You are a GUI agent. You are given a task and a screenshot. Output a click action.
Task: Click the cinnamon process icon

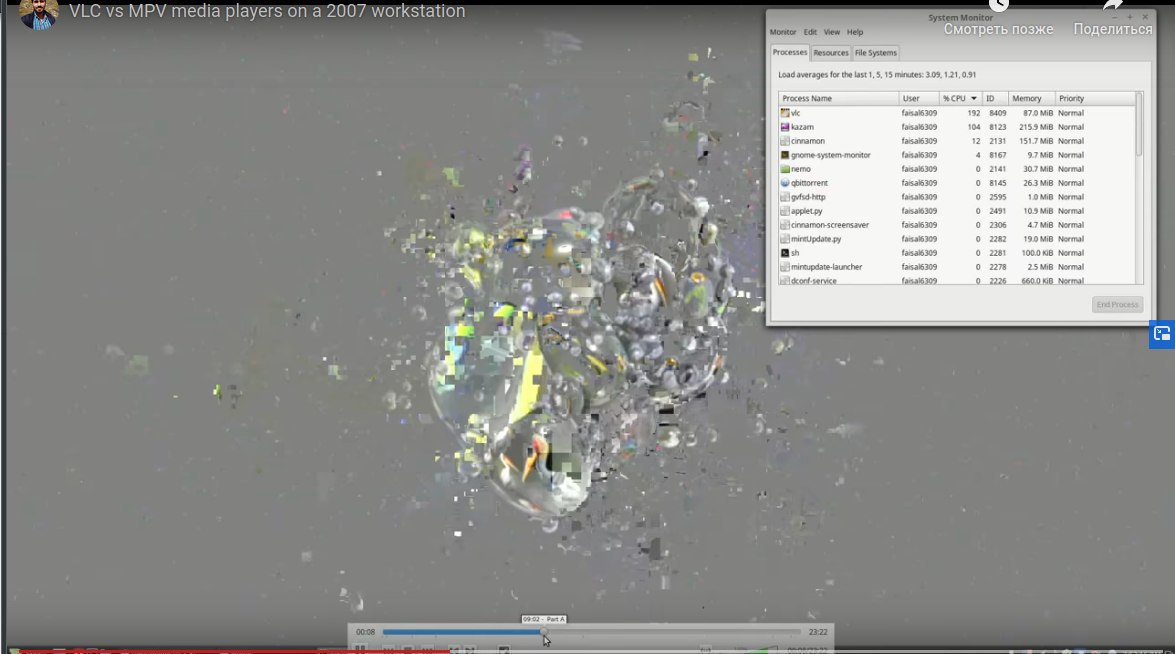[785, 141]
